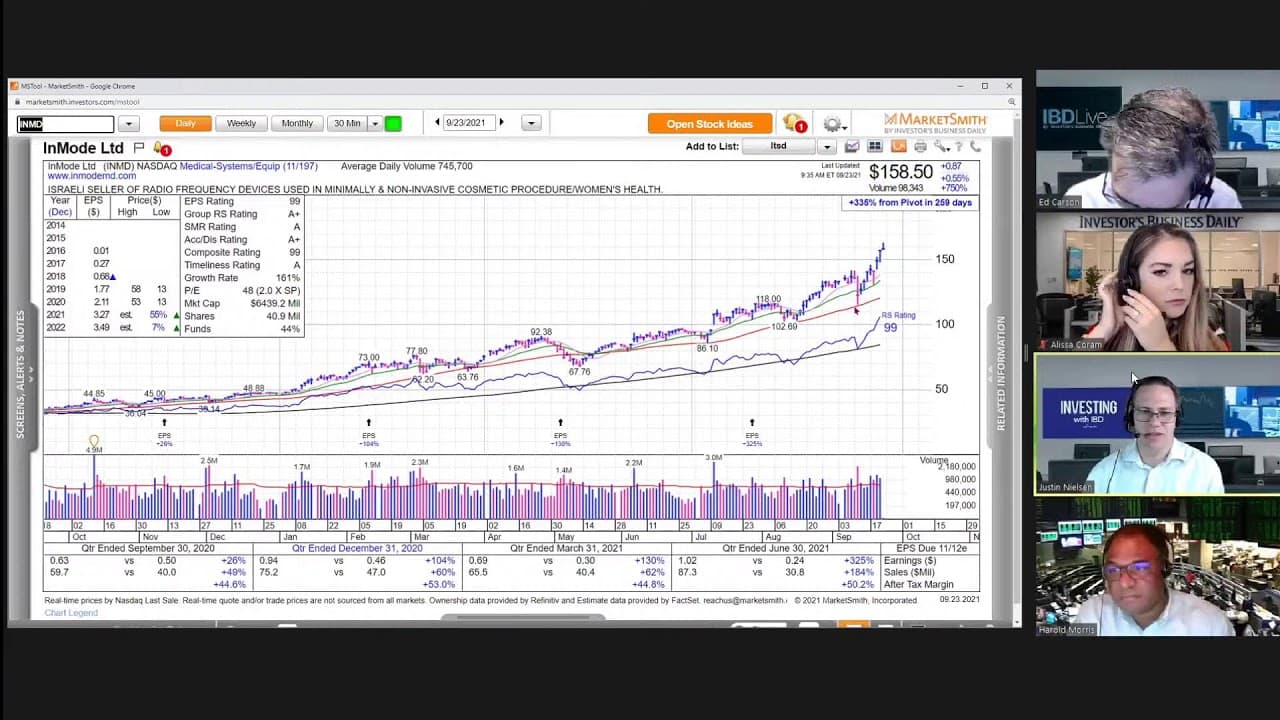1280x720 pixels.
Task: Click the price $158.50
Action: tap(900, 172)
